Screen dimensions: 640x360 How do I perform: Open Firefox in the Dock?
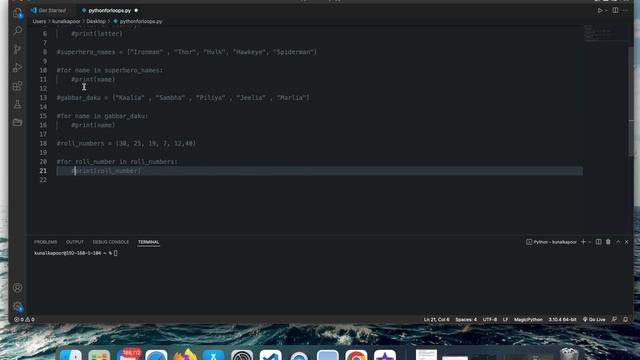185,355
